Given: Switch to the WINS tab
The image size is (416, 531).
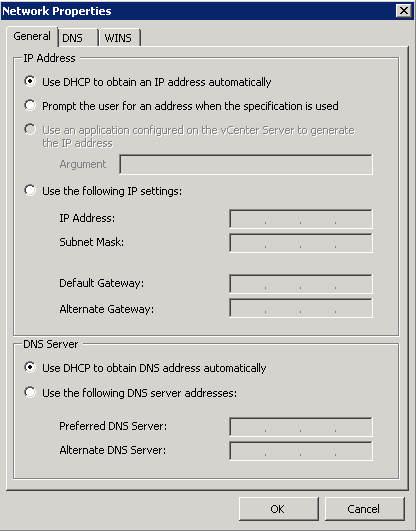Looking at the screenshot, I should [120, 38].
